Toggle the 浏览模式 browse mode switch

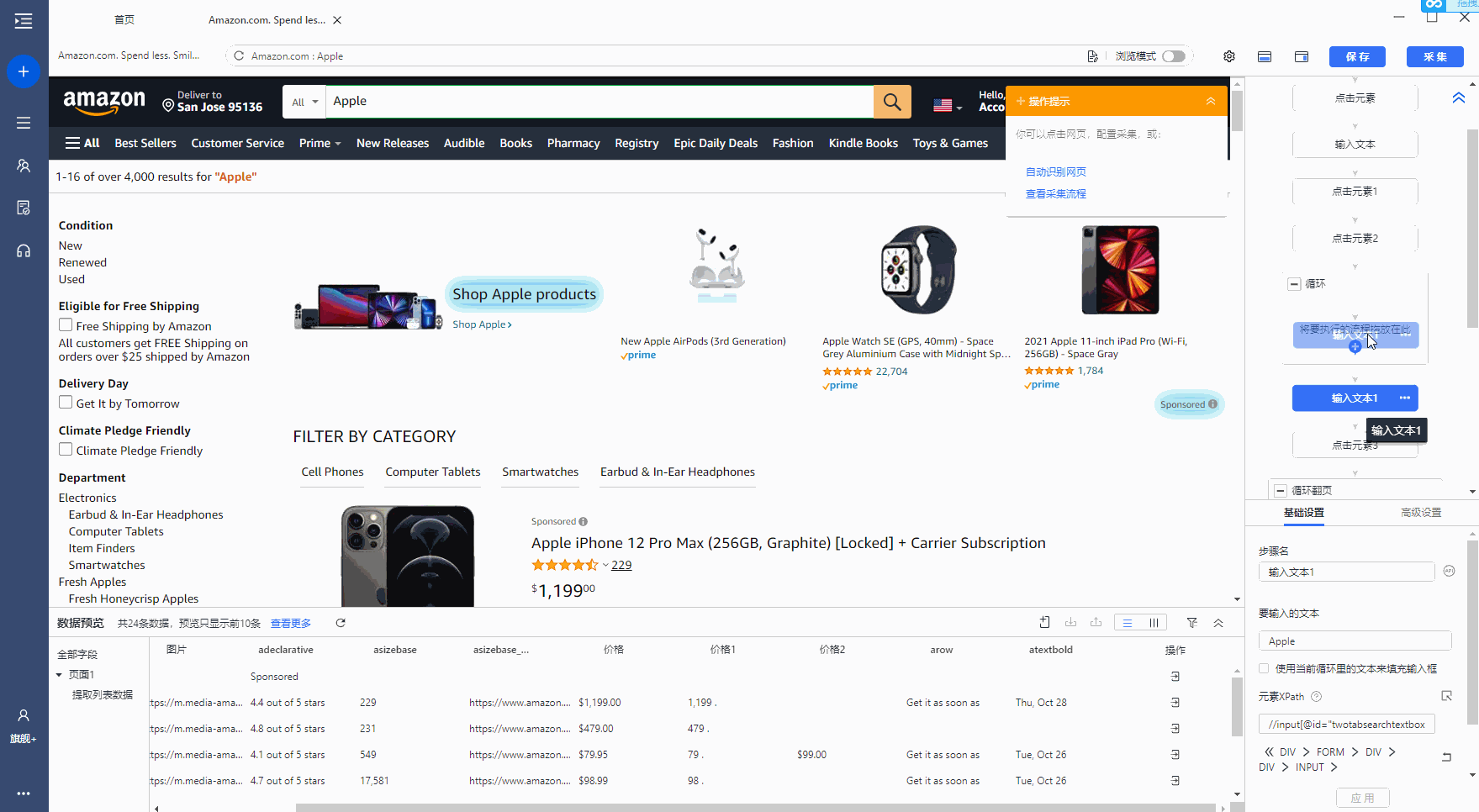tap(1174, 56)
